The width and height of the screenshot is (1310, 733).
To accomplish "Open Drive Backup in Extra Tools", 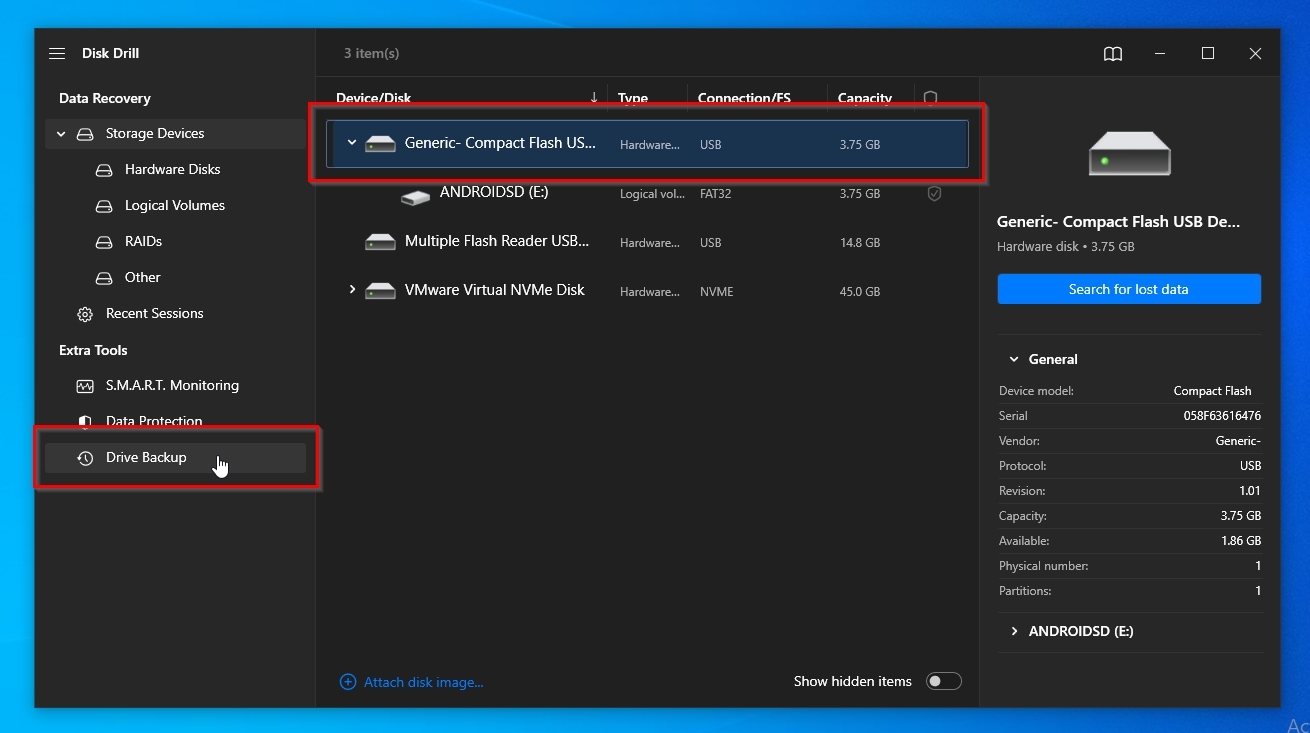I will 175,458.
